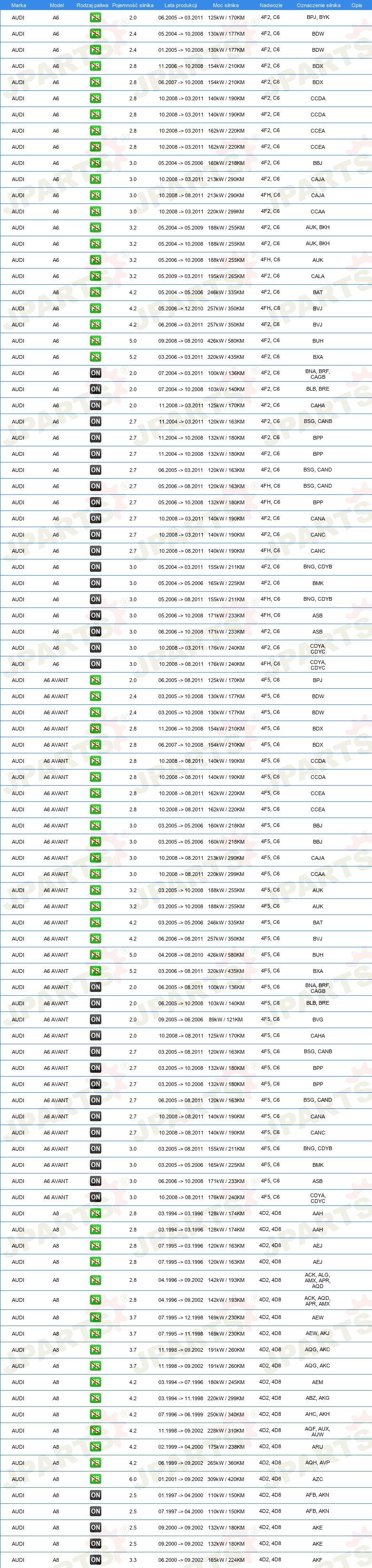Click the petrol icon in the A8 250kW AHC, AKH row
372x1568 pixels.
(96, 1414)
